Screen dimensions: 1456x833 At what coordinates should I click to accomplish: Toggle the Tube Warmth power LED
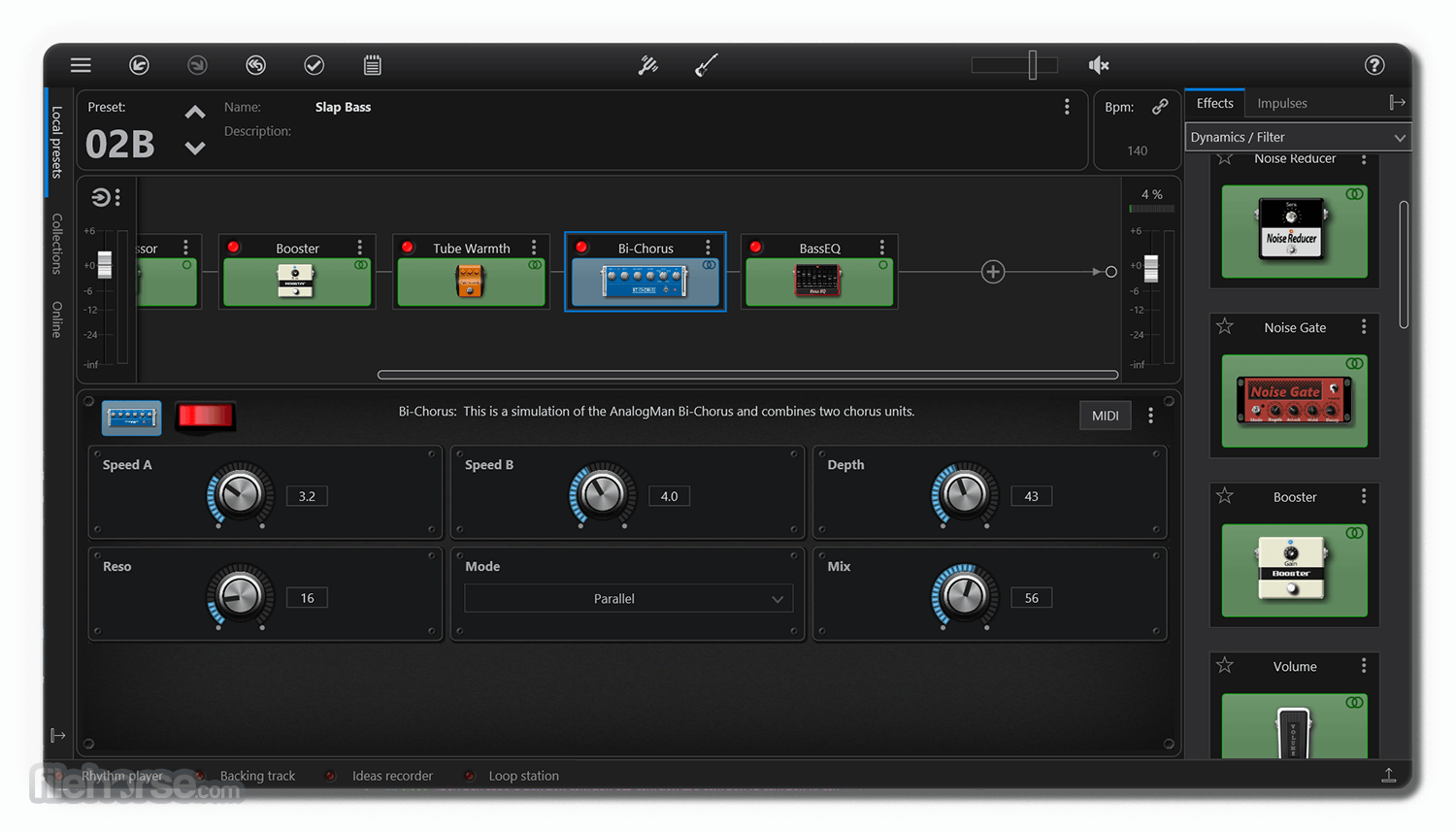coord(408,248)
